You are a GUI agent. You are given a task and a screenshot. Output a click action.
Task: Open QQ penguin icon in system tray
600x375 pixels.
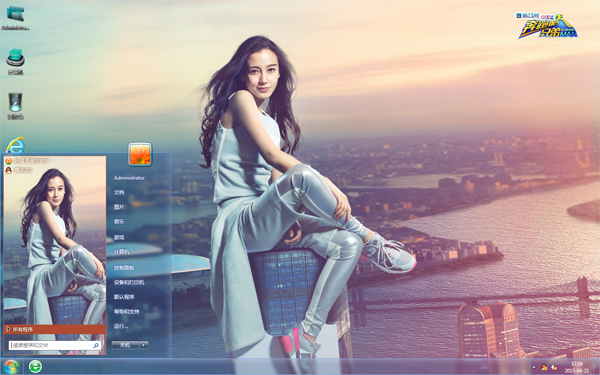coord(544,367)
